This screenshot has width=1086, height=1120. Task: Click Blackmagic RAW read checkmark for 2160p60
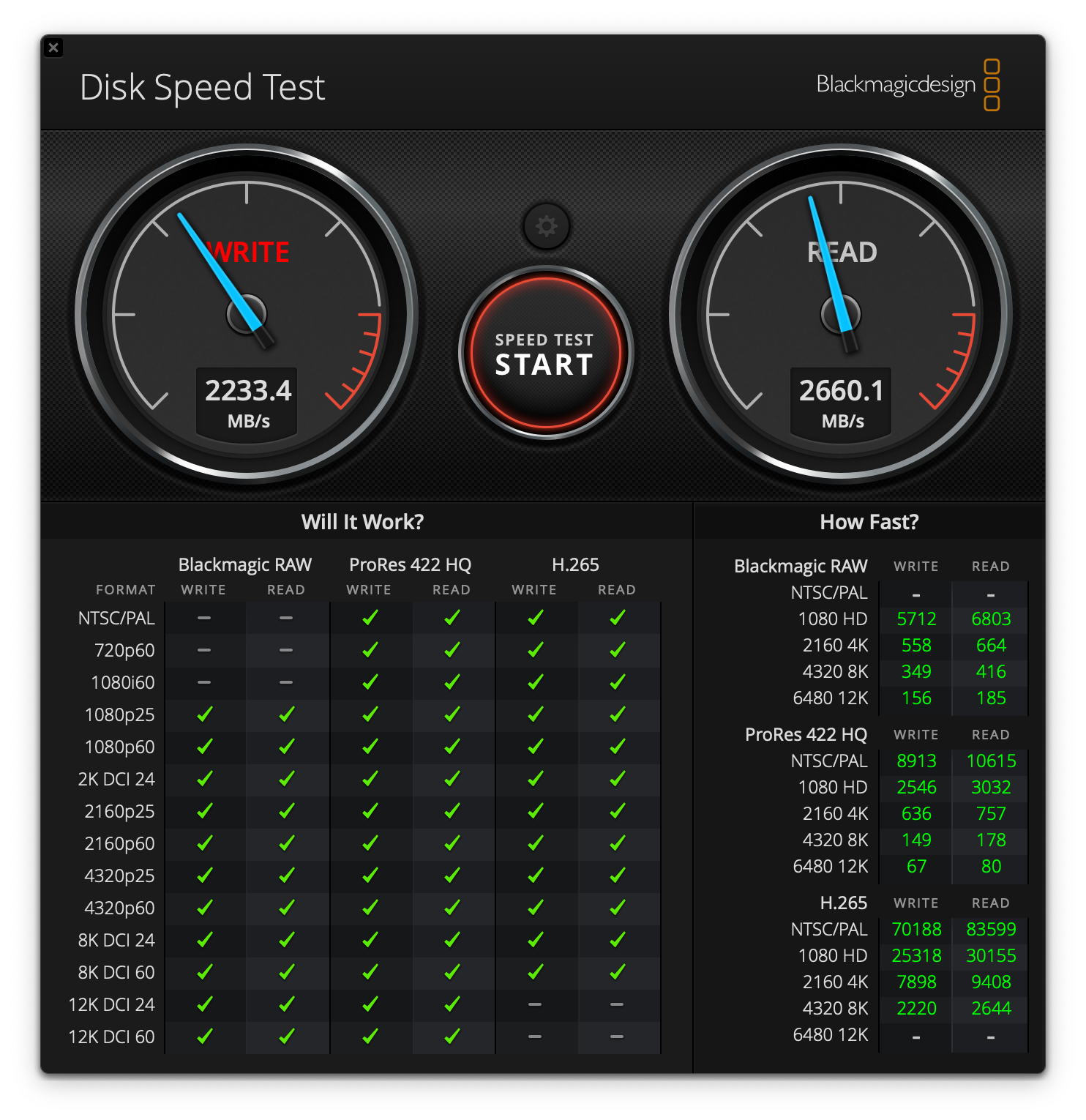[x=286, y=843]
